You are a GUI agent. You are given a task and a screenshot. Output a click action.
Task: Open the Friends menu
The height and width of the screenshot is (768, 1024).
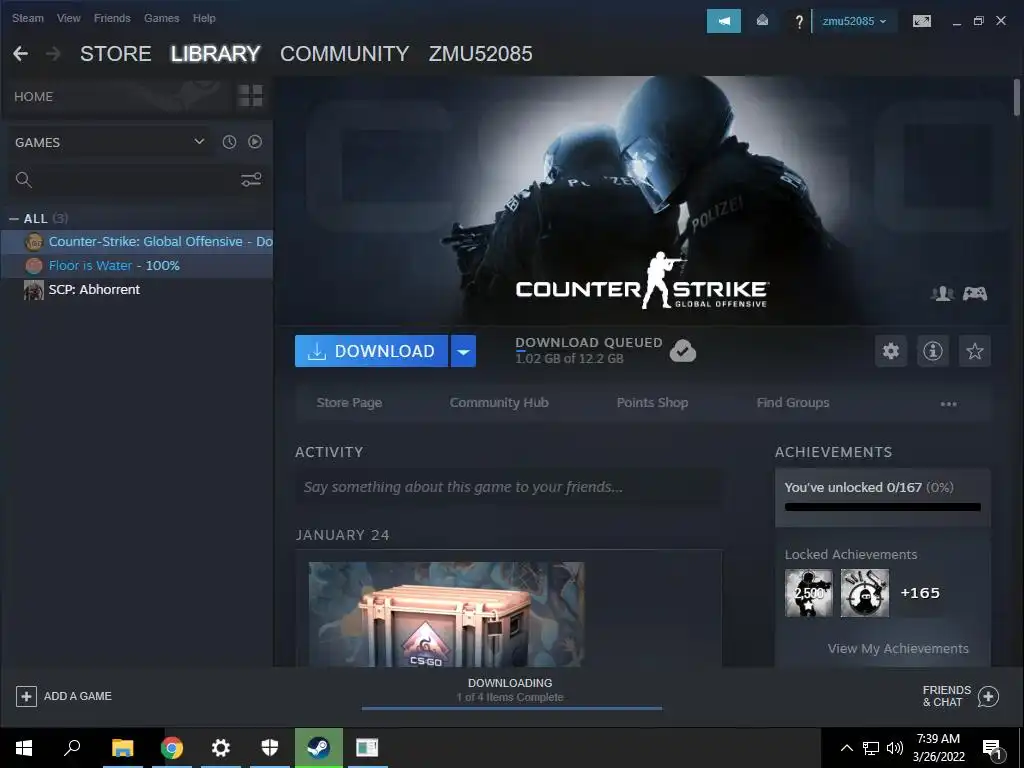click(x=112, y=18)
